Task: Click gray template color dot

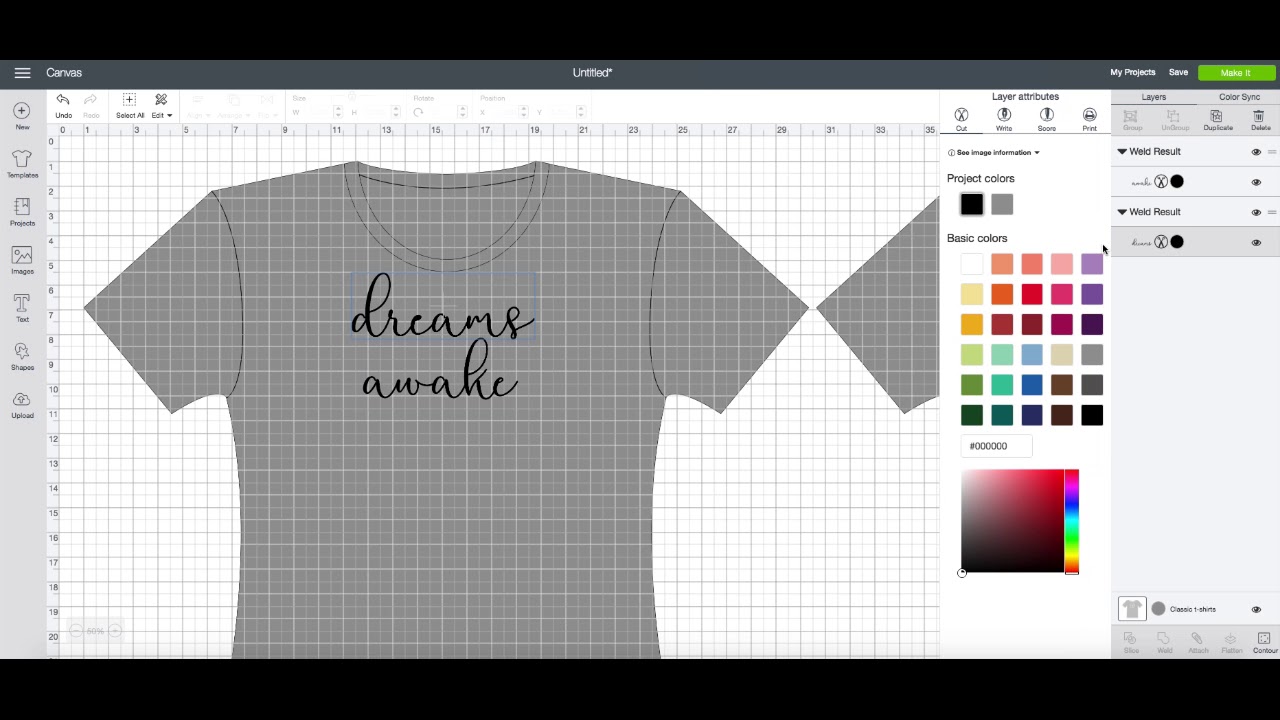Action: click(1158, 609)
